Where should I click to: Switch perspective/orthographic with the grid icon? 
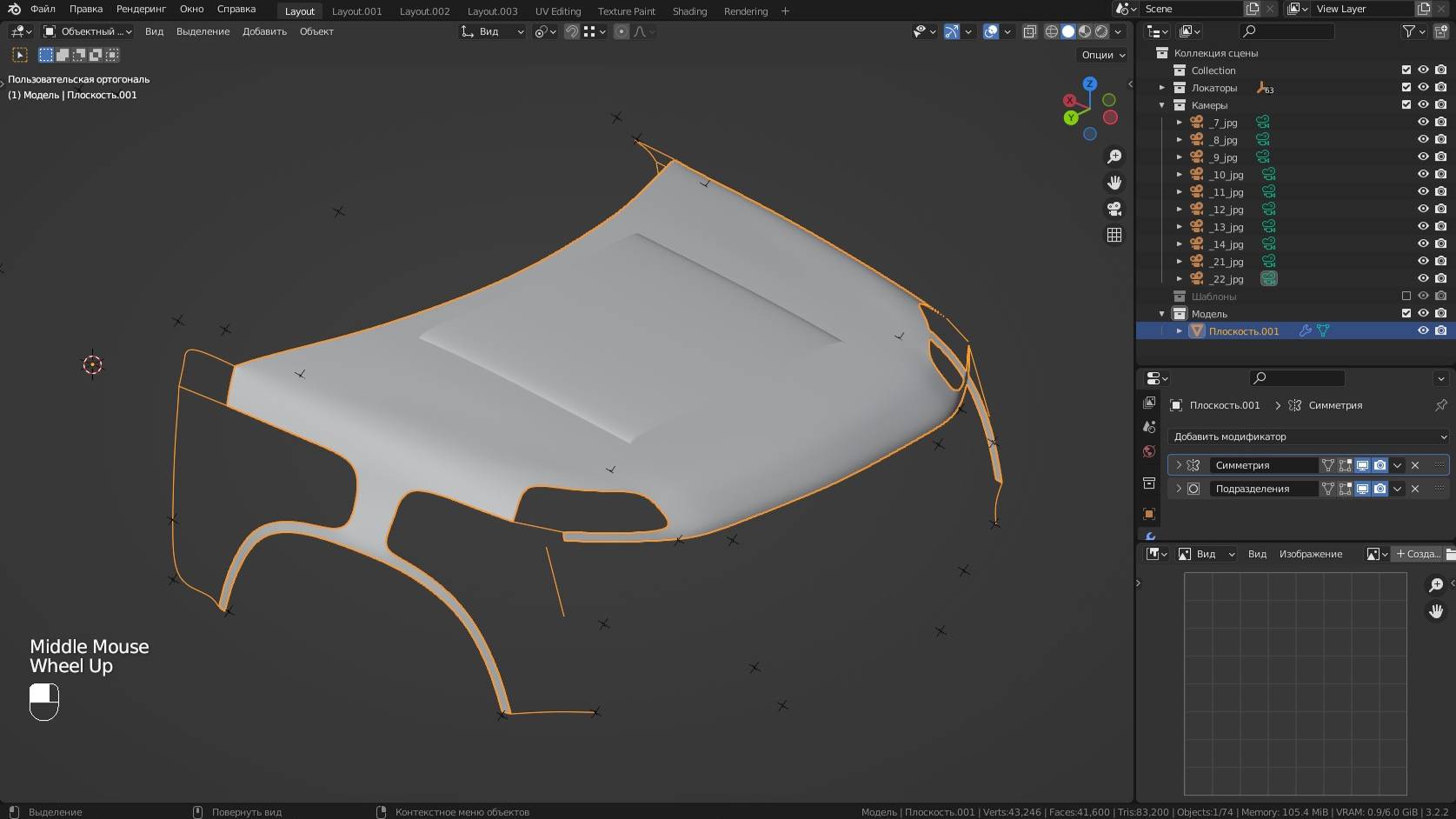point(1114,236)
